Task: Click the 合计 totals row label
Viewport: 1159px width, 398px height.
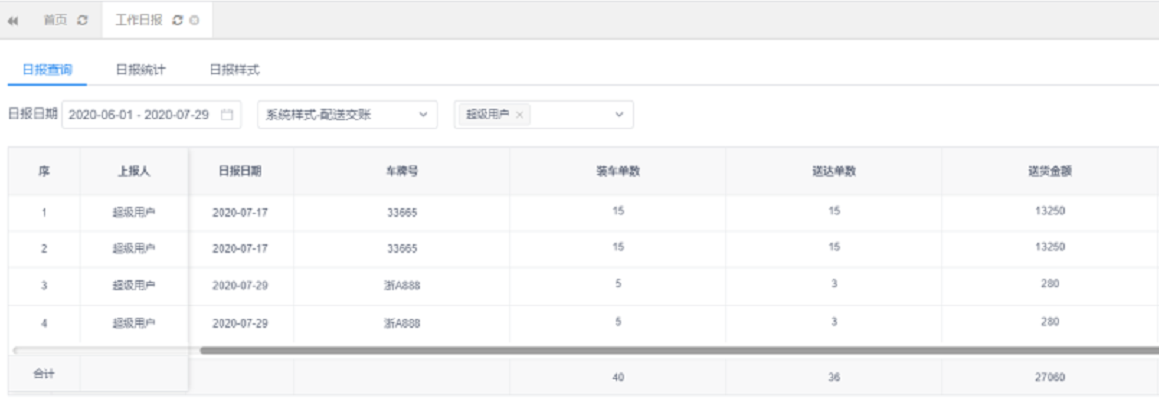Action: coord(44,374)
